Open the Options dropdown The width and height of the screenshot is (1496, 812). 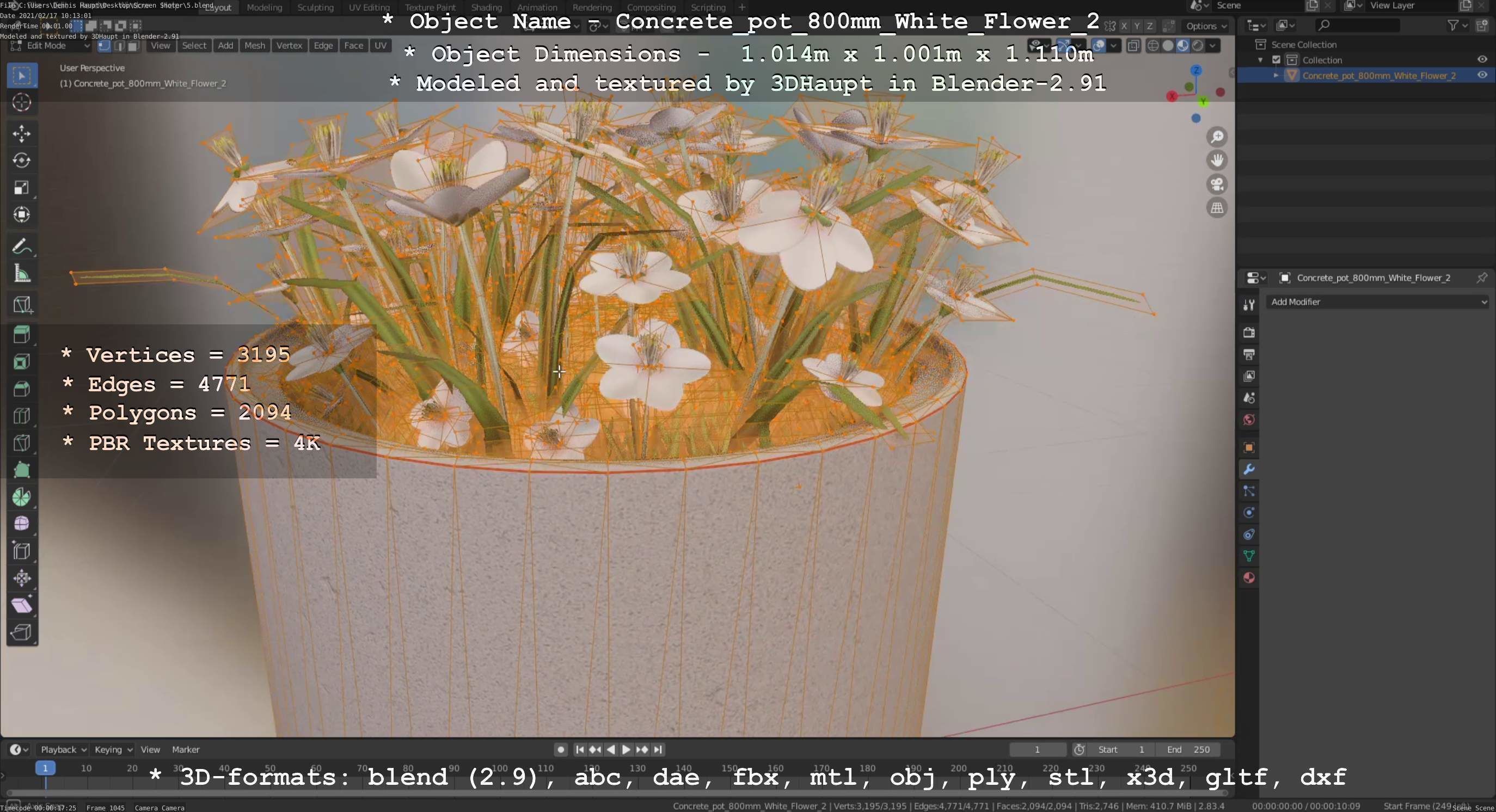coord(1206,26)
